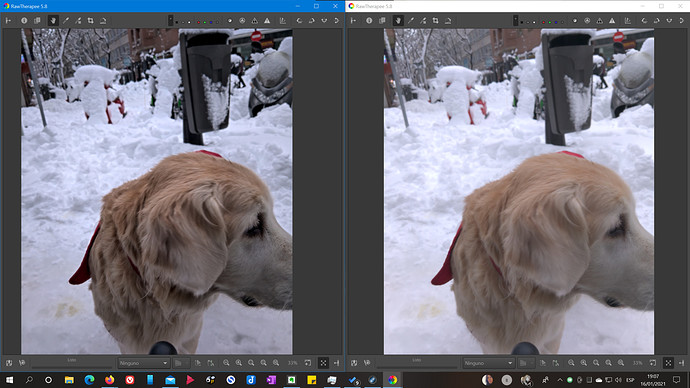Toggle fullscreen in left window
Screen dimensions: 690x388
323,363
